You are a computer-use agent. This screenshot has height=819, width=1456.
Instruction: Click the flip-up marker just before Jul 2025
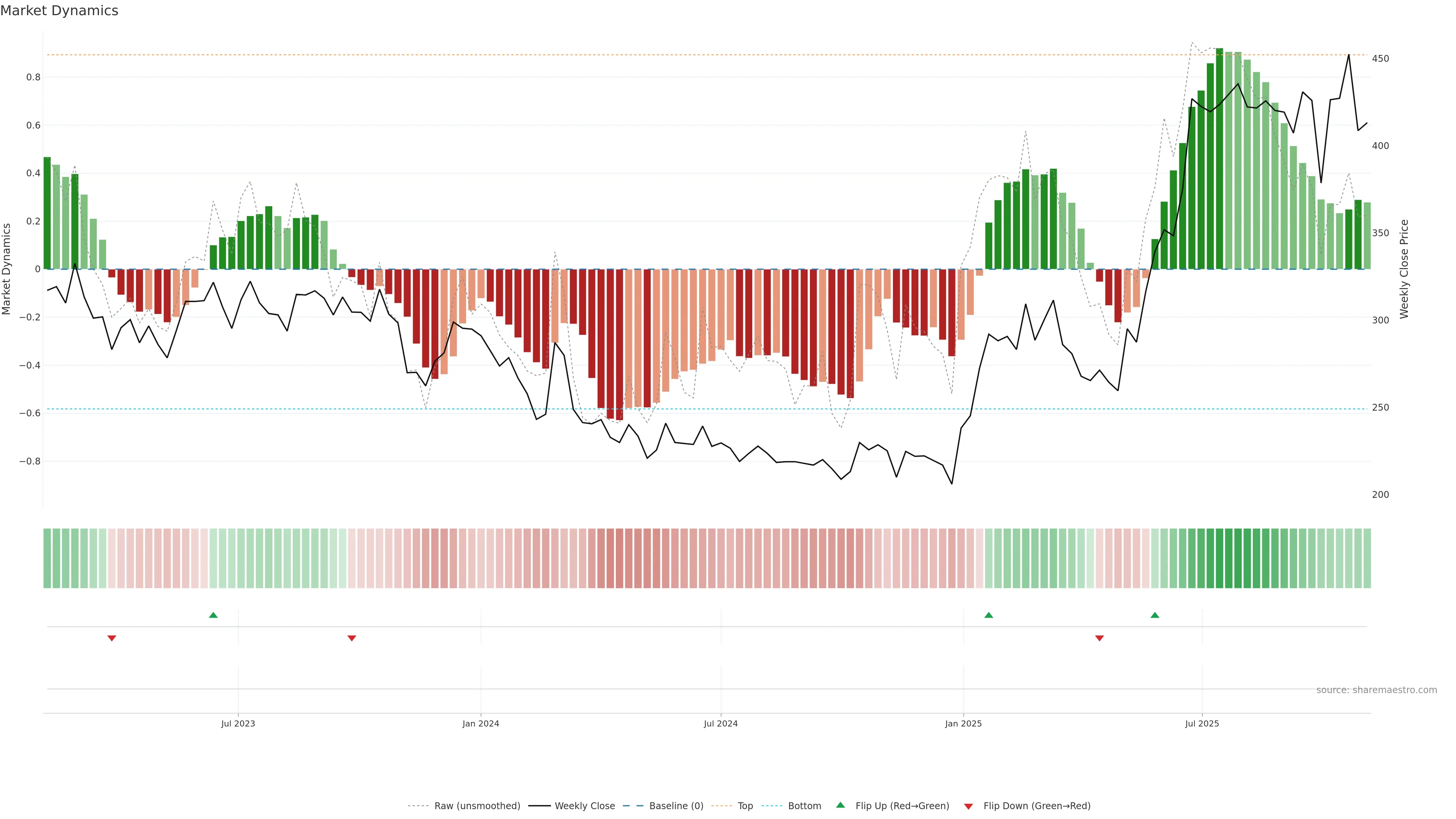click(x=1155, y=615)
